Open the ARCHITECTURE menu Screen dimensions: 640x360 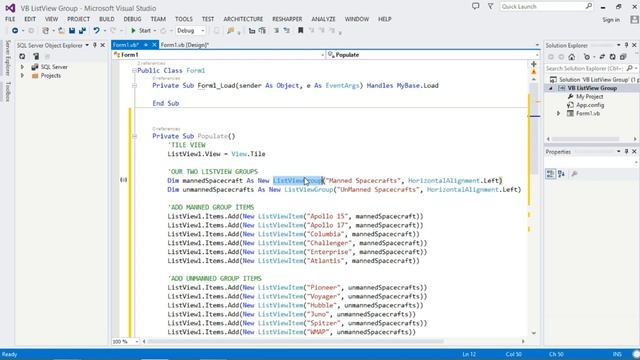243,19
